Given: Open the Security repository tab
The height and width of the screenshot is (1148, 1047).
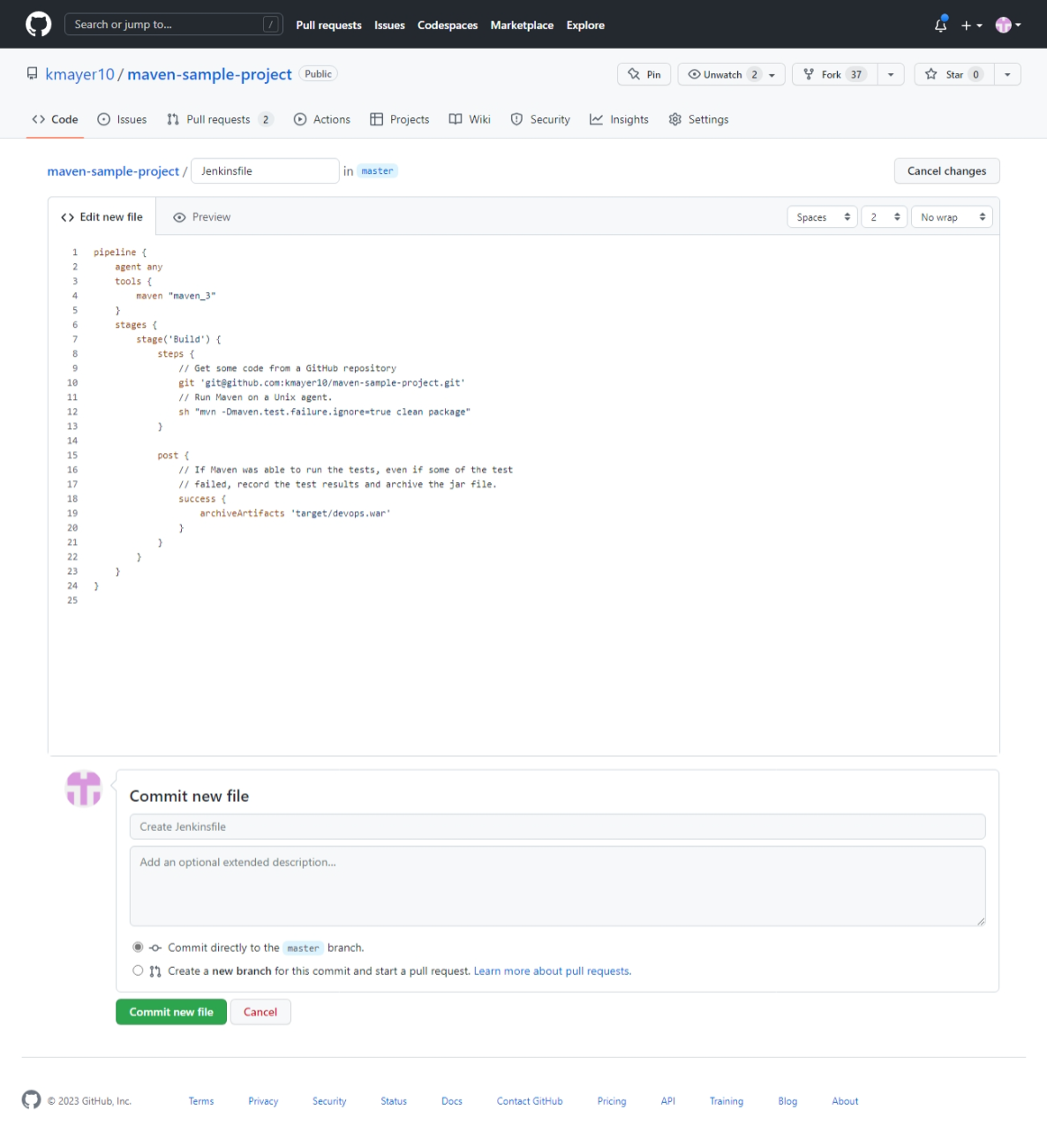Looking at the screenshot, I should 540,119.
